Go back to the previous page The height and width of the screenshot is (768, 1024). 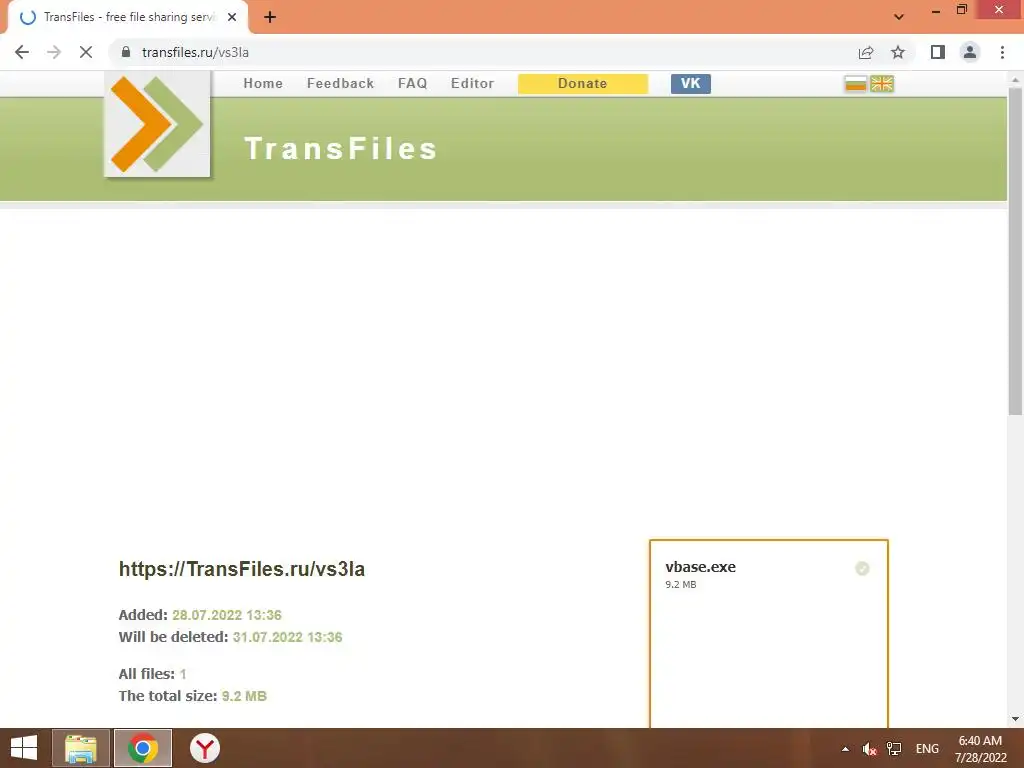[22, 52]
